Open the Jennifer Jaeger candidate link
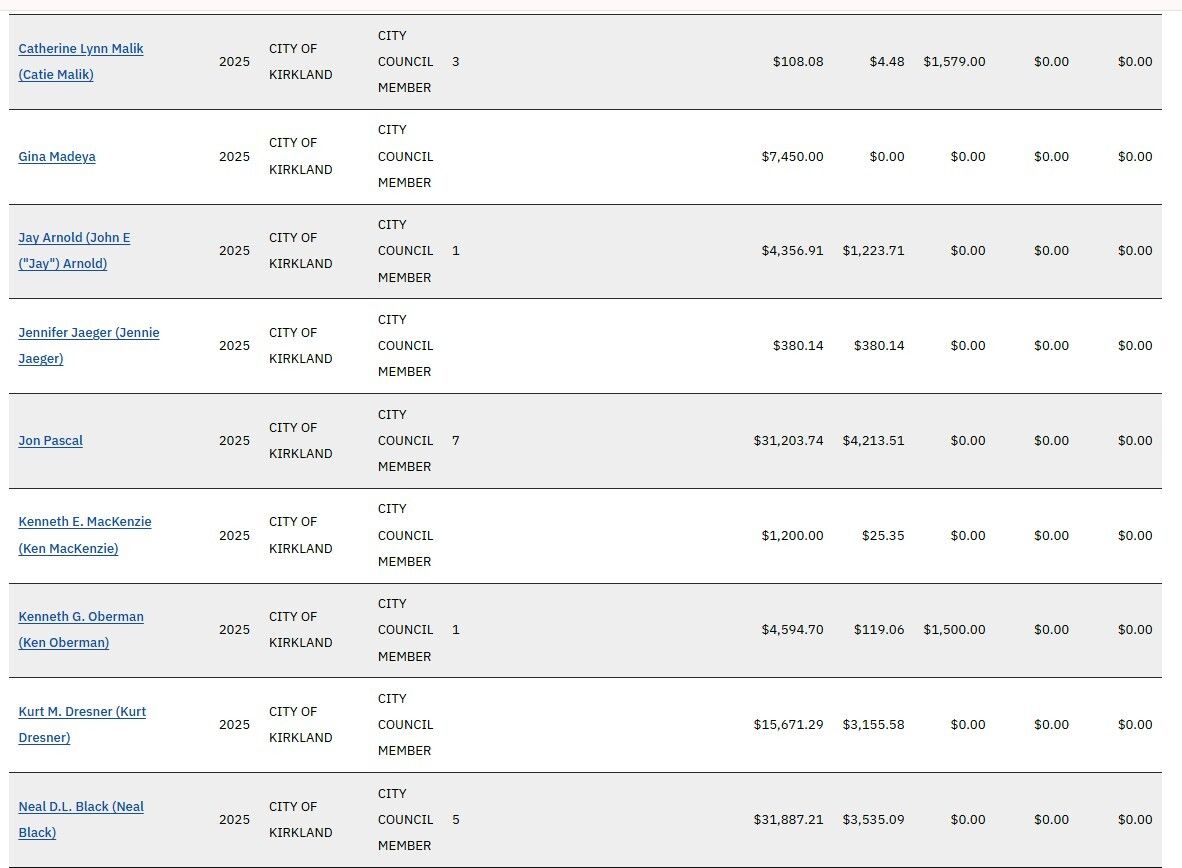 click(x=89, y=345)
